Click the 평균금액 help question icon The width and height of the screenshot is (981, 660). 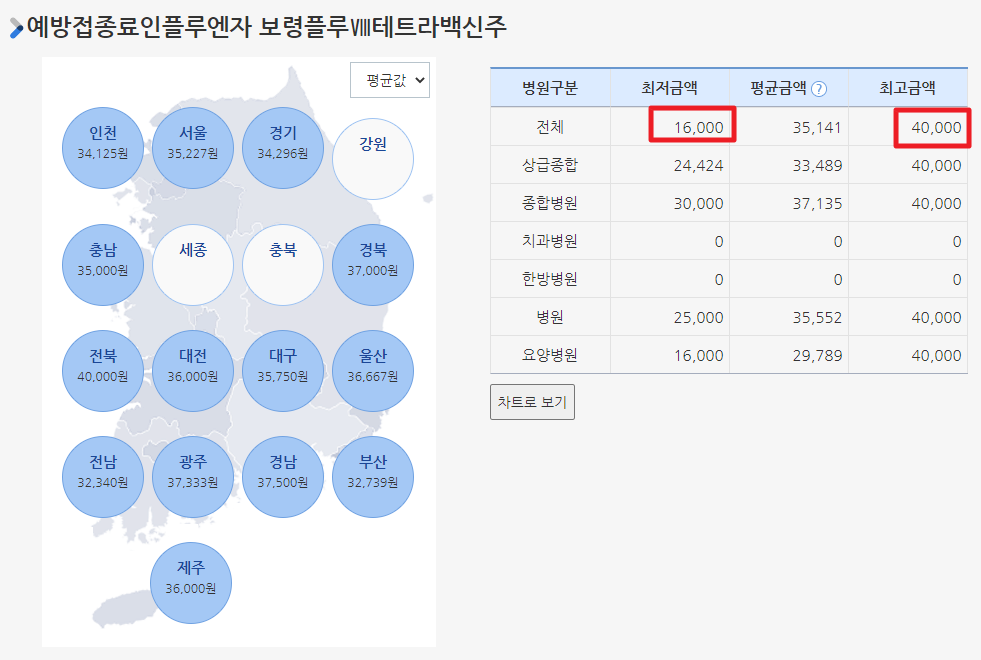(819, 89)
